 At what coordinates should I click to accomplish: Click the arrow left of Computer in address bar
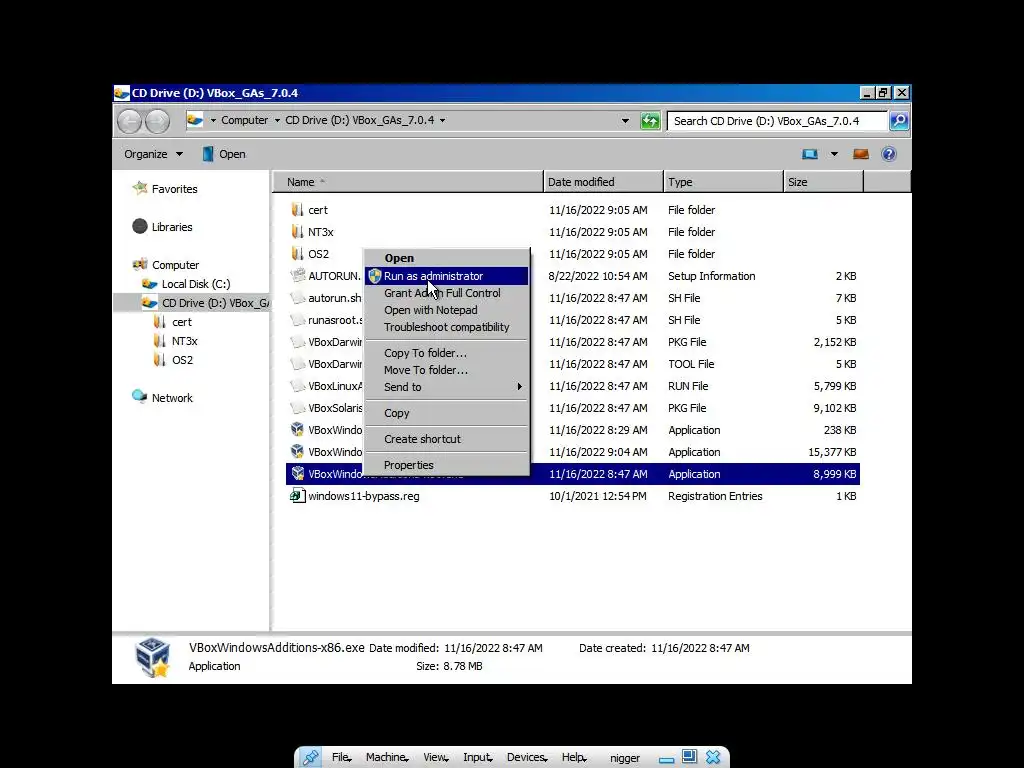point(213,120)
